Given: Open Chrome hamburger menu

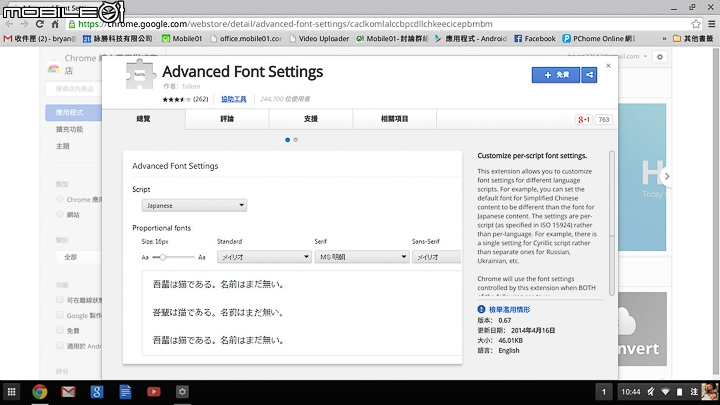Looking at the screenshot, I should [711, 24].
